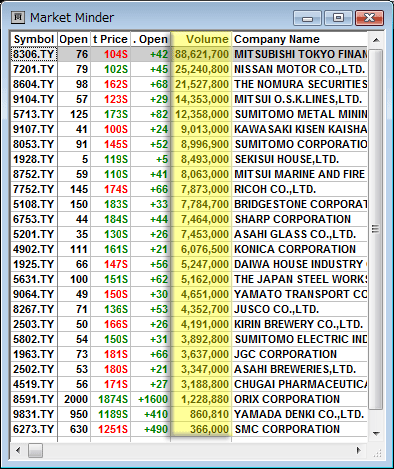The height and width of the screenshot is (469, 394).
Task: Click the Company Name column header
Action: [x=299, y=39]
